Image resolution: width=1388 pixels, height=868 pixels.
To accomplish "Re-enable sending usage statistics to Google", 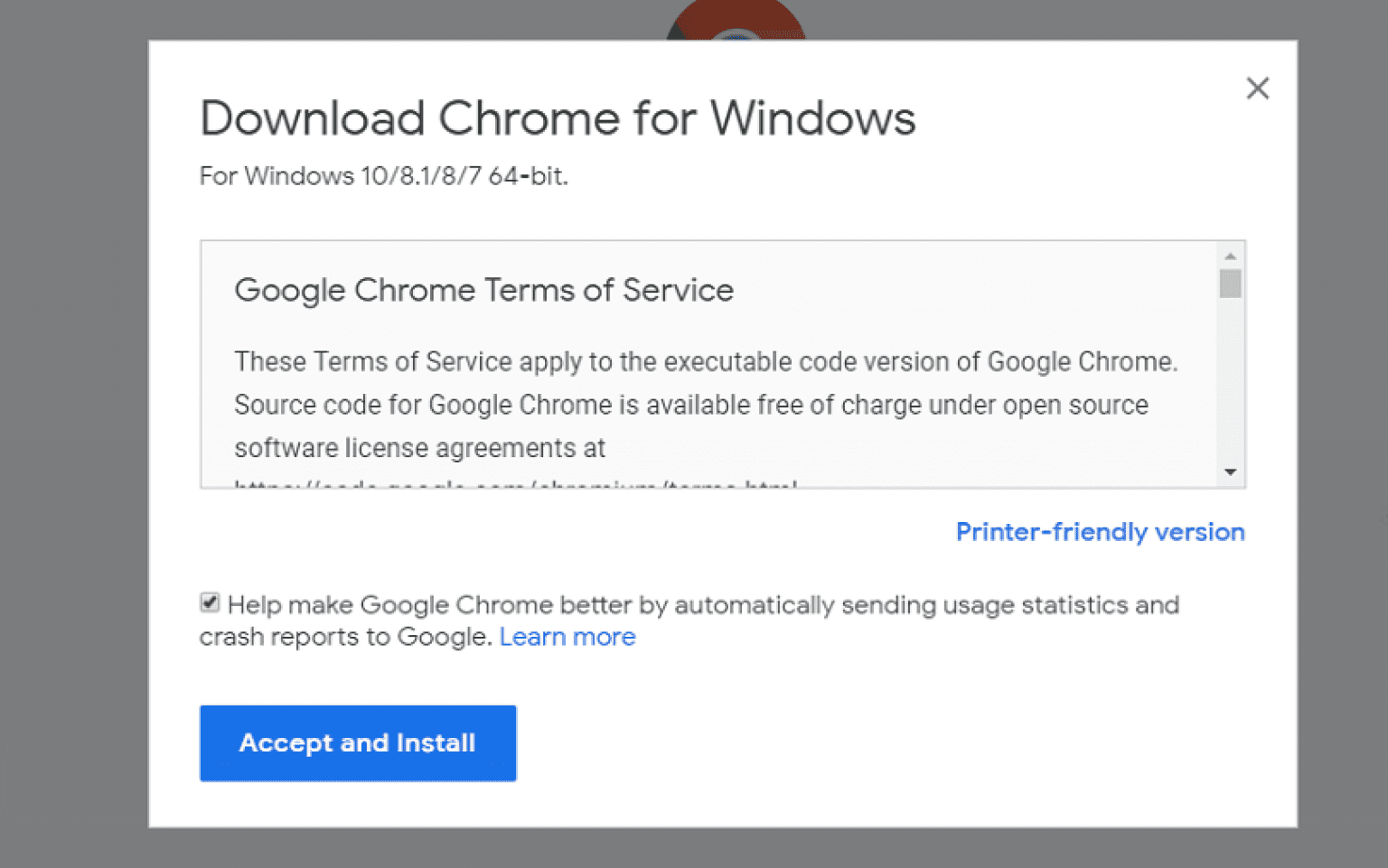I will pyautogui.click(x=209, y=602).
